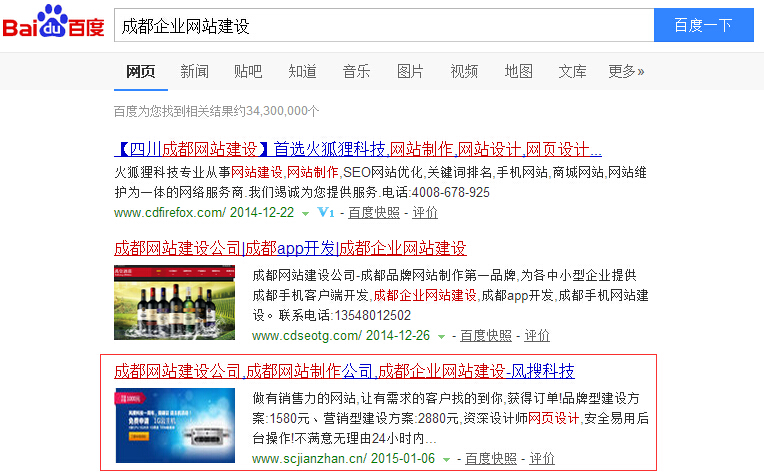Click the V1 credibility badge icon
Screen dimensions: 764x475
pyautogui.click(x=325, y=213)
